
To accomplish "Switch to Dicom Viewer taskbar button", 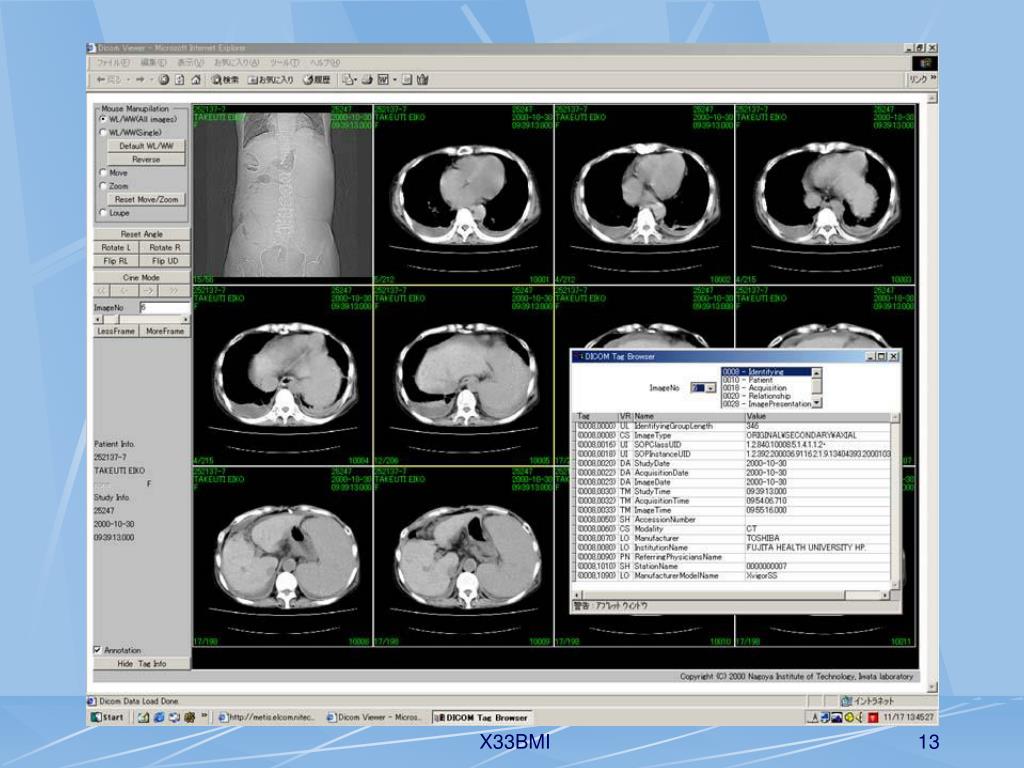I will pyautogui.click(x=376, y=717).
